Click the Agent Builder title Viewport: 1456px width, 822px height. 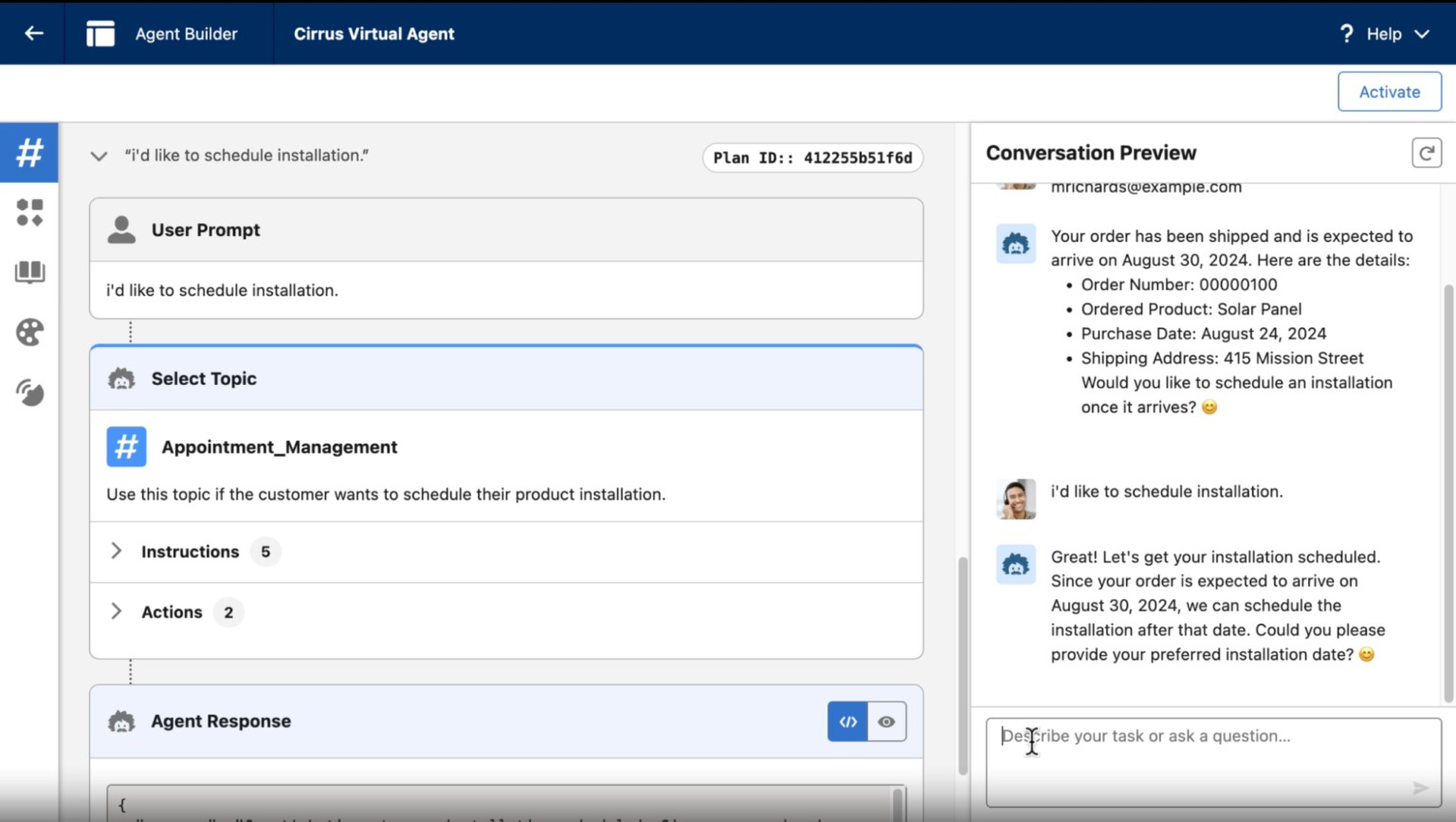point(186,33)
